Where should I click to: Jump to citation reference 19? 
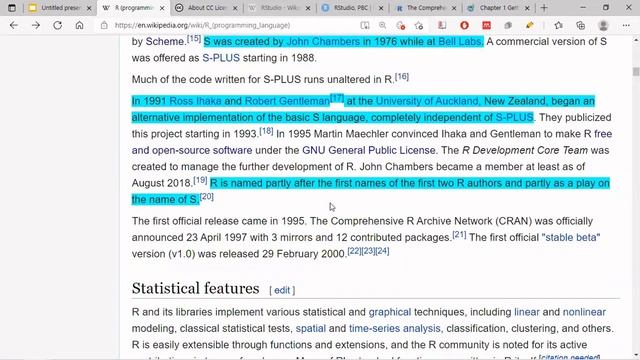[200, 180]
